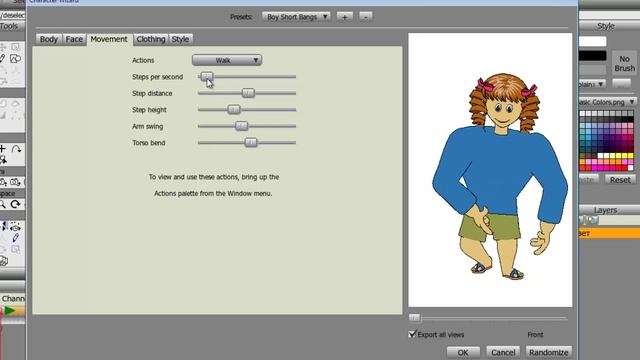Open the Style tab in the wizard
Viewport: 640px width, 360px height.
pos(180,39)
